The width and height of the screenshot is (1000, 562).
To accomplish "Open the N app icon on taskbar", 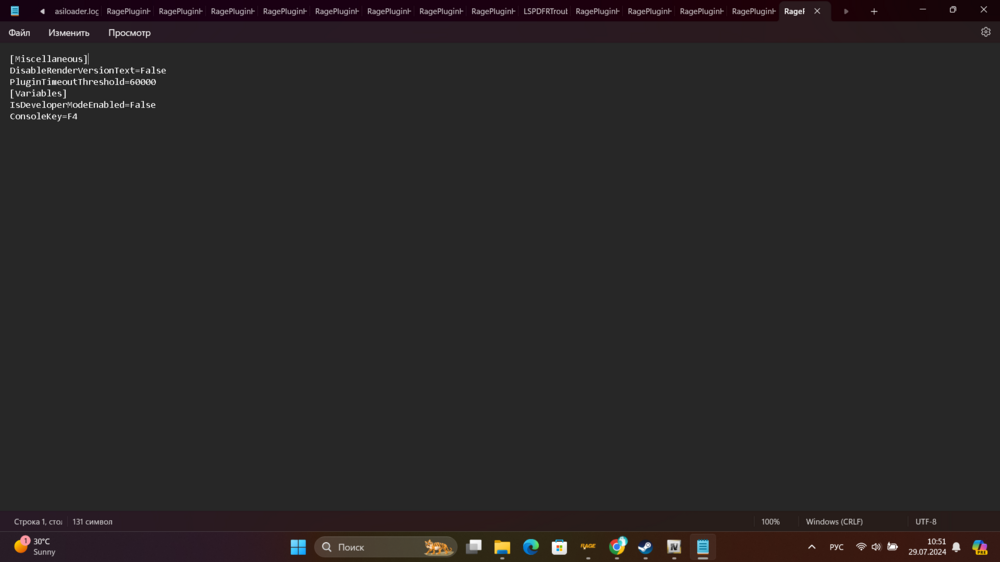I will pos(674,547).
